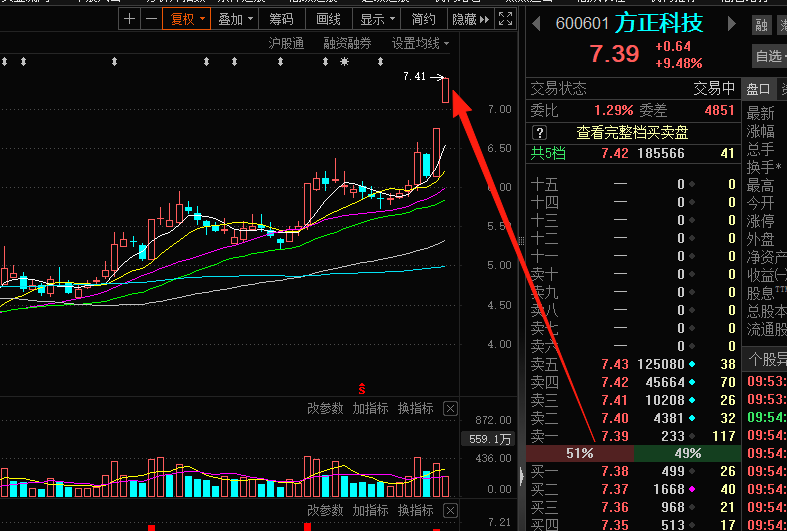Open 设置均线 dropdown
Image resolution: width=787 pixels, height=531 pixels.
pyautogui.click(x=420, y=44)
